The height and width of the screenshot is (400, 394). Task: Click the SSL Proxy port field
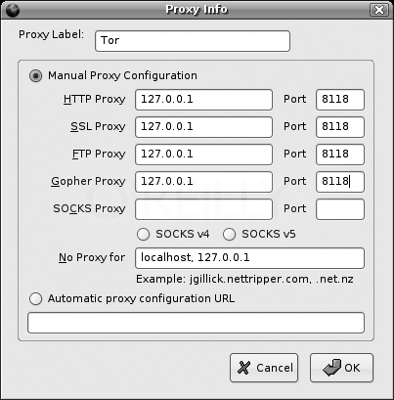[x=340, y=127]
